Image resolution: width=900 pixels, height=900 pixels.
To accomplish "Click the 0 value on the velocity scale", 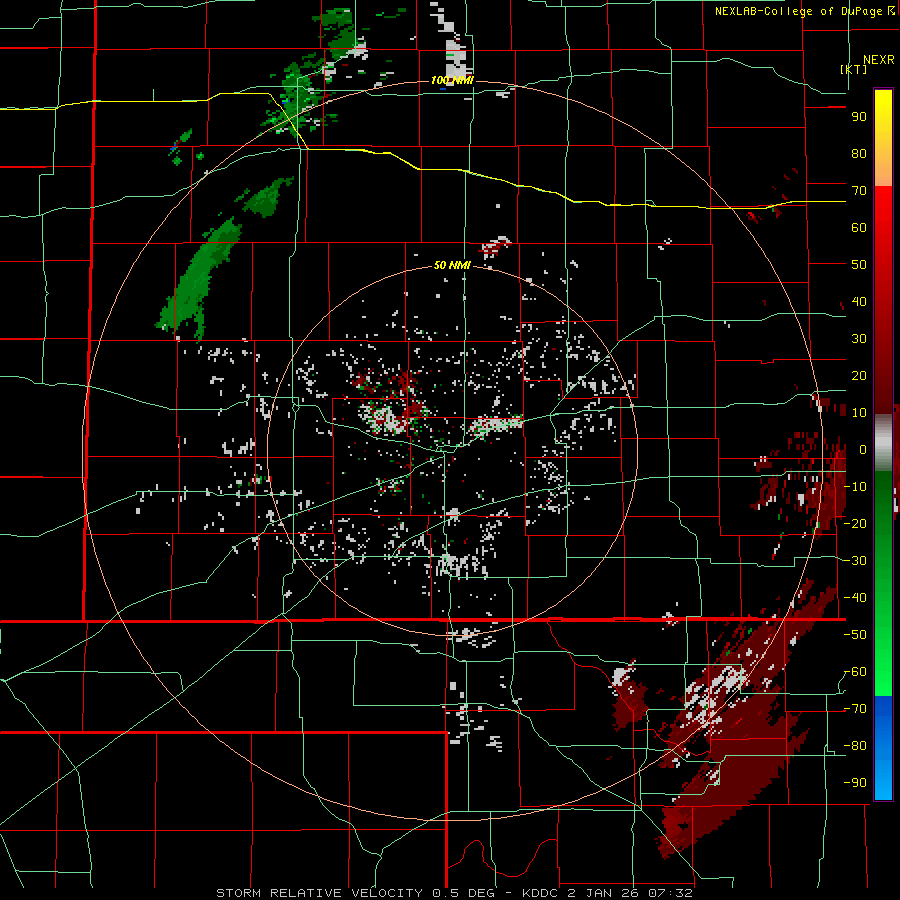I will (x=863, y=450).
